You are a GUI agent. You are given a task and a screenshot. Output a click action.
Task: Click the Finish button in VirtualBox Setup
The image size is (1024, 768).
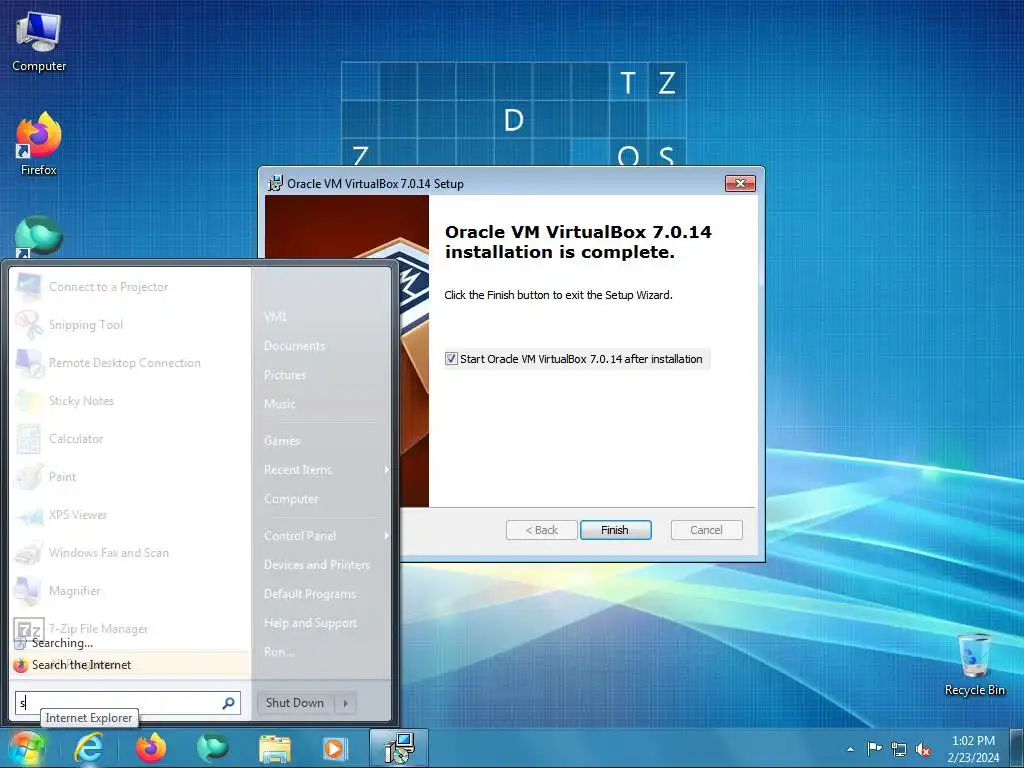[x=615, y=530]
